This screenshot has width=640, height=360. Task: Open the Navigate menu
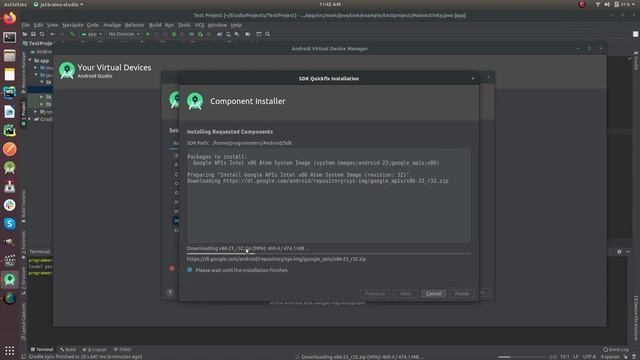click(x=73, y=25)
